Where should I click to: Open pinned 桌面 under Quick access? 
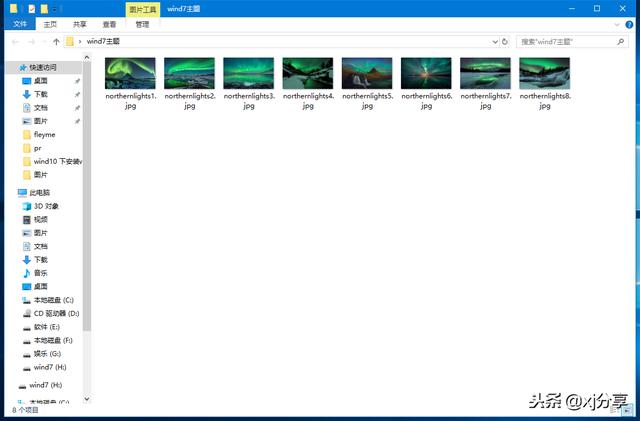click(40, 81)
